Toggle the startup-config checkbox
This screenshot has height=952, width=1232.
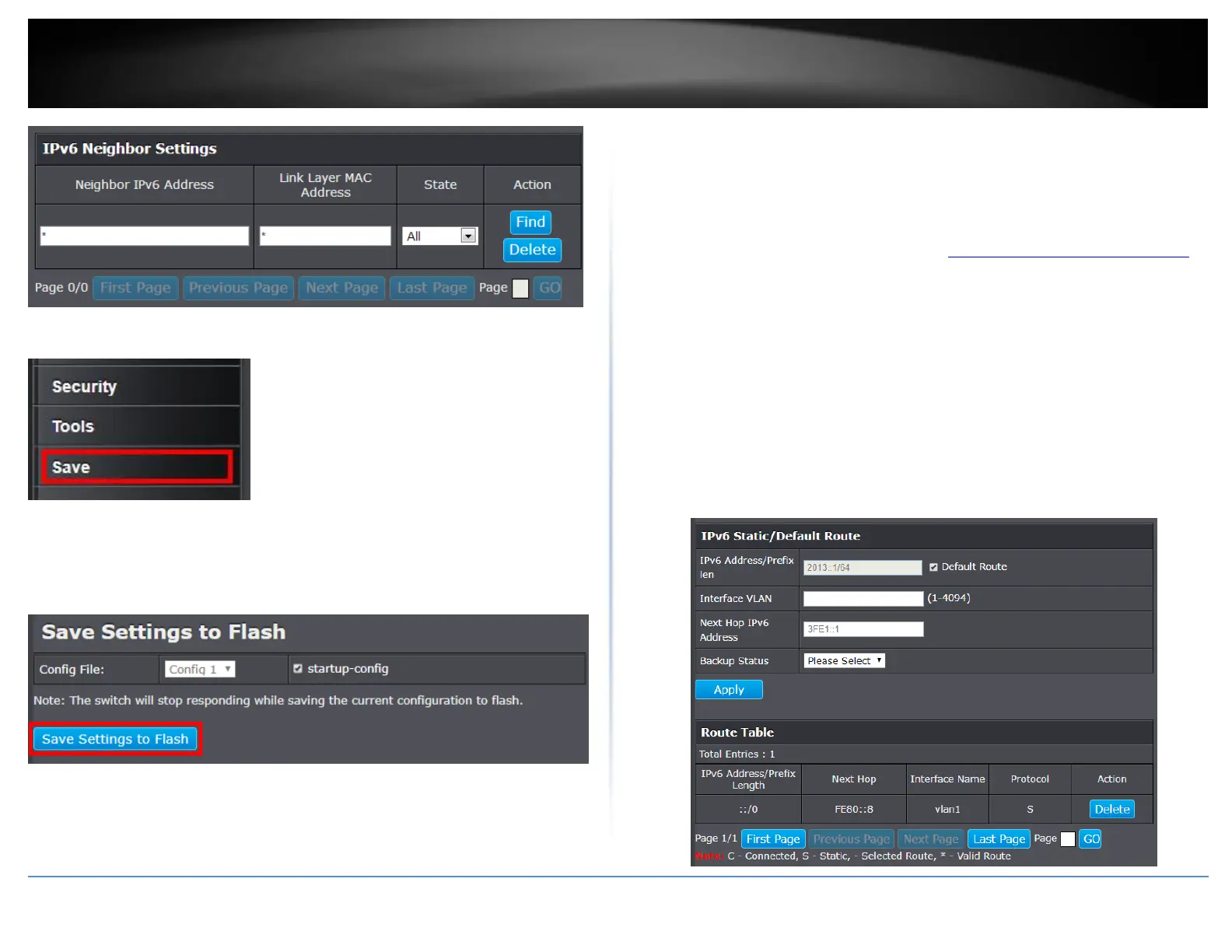pos(297,668)
